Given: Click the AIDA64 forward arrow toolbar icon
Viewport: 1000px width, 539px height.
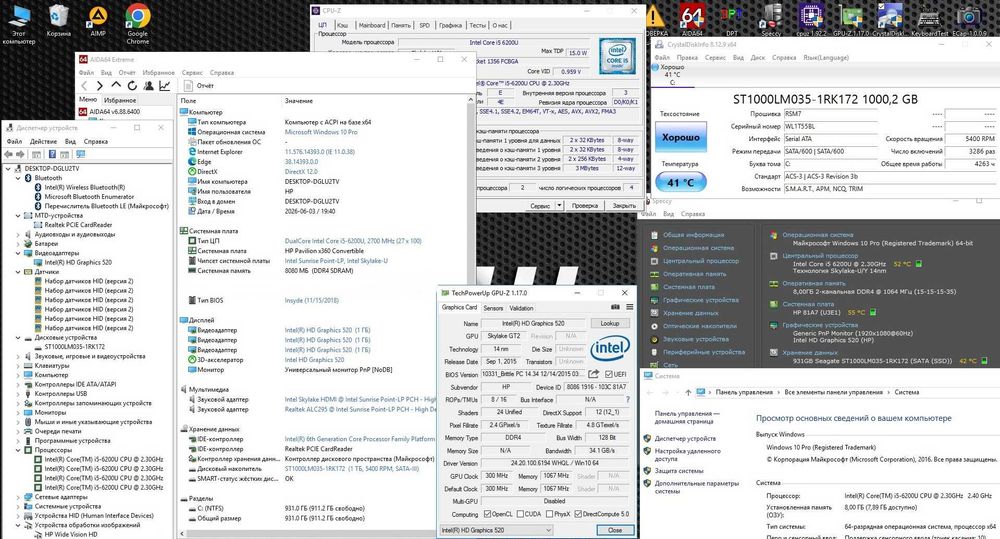Looking at the screenshot, I should pyautogui.click(x=99, y=85).
